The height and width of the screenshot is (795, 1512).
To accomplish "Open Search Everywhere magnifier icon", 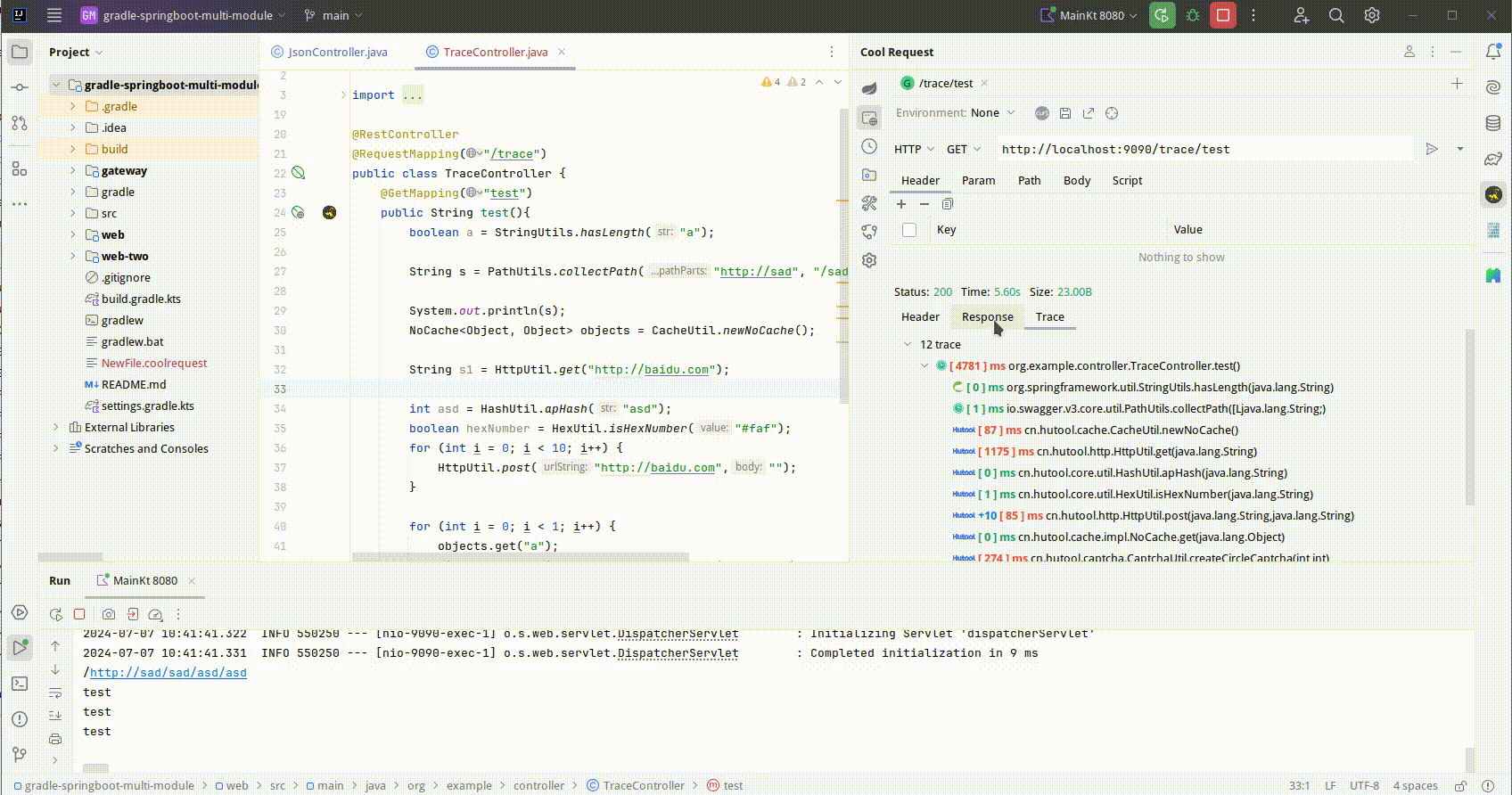I will 1336,15.
